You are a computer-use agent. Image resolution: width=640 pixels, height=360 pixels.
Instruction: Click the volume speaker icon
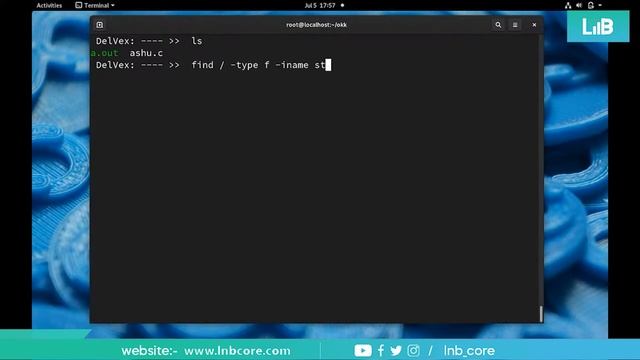pos(579,5)
